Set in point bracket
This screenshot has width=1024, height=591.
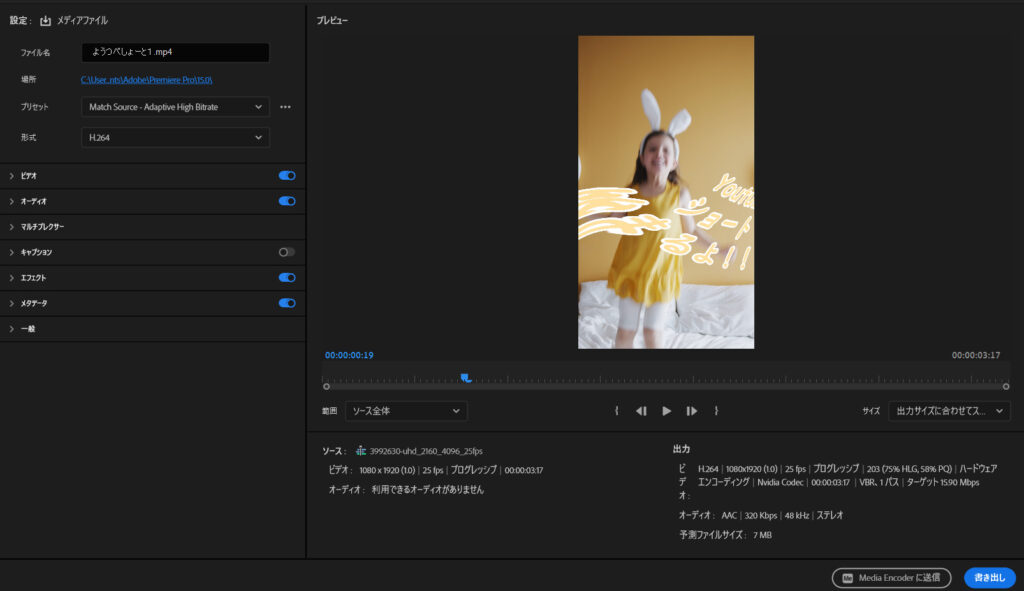pos(616,411)
